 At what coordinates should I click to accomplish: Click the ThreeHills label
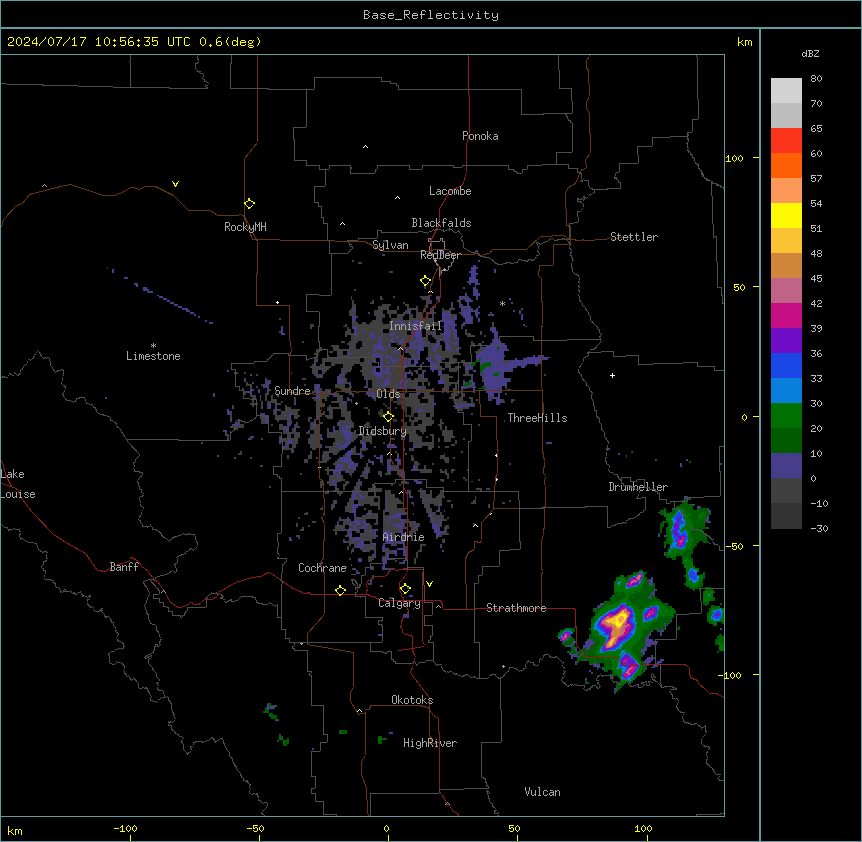tap(537, 418)
